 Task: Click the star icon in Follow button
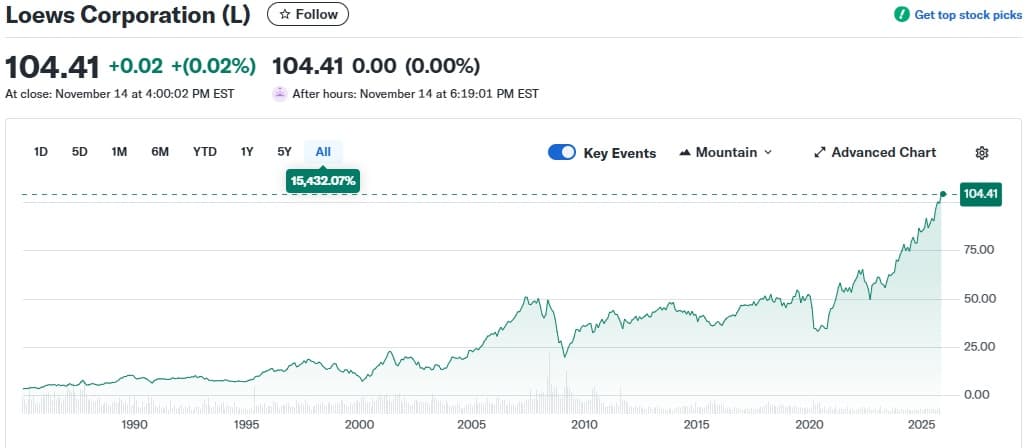(285, 14)
